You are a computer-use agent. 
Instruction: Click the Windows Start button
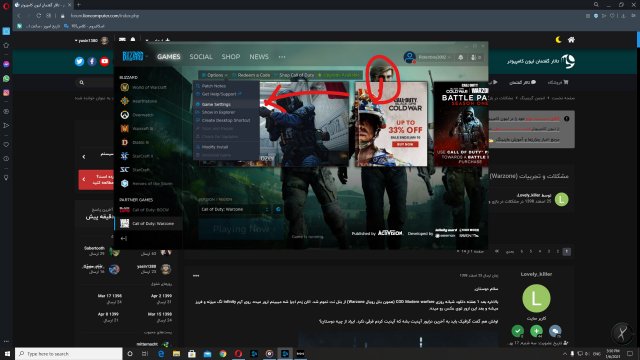tap(7, 353)
